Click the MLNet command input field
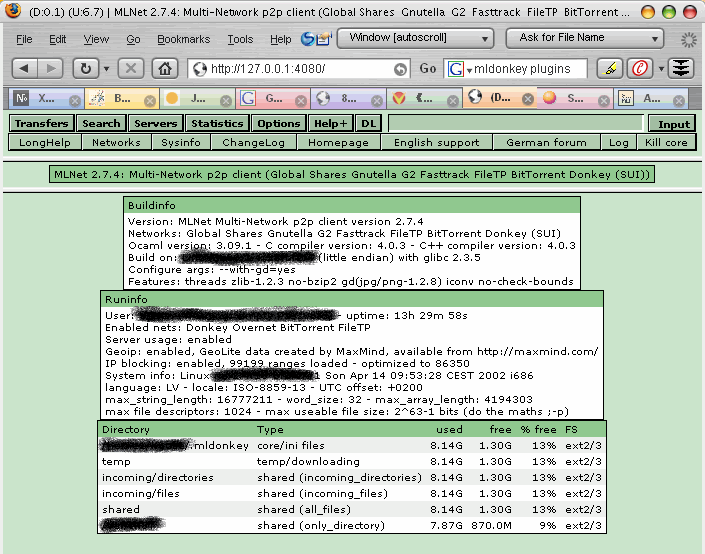This screenshot has width=705, height=554. [515, 123]
